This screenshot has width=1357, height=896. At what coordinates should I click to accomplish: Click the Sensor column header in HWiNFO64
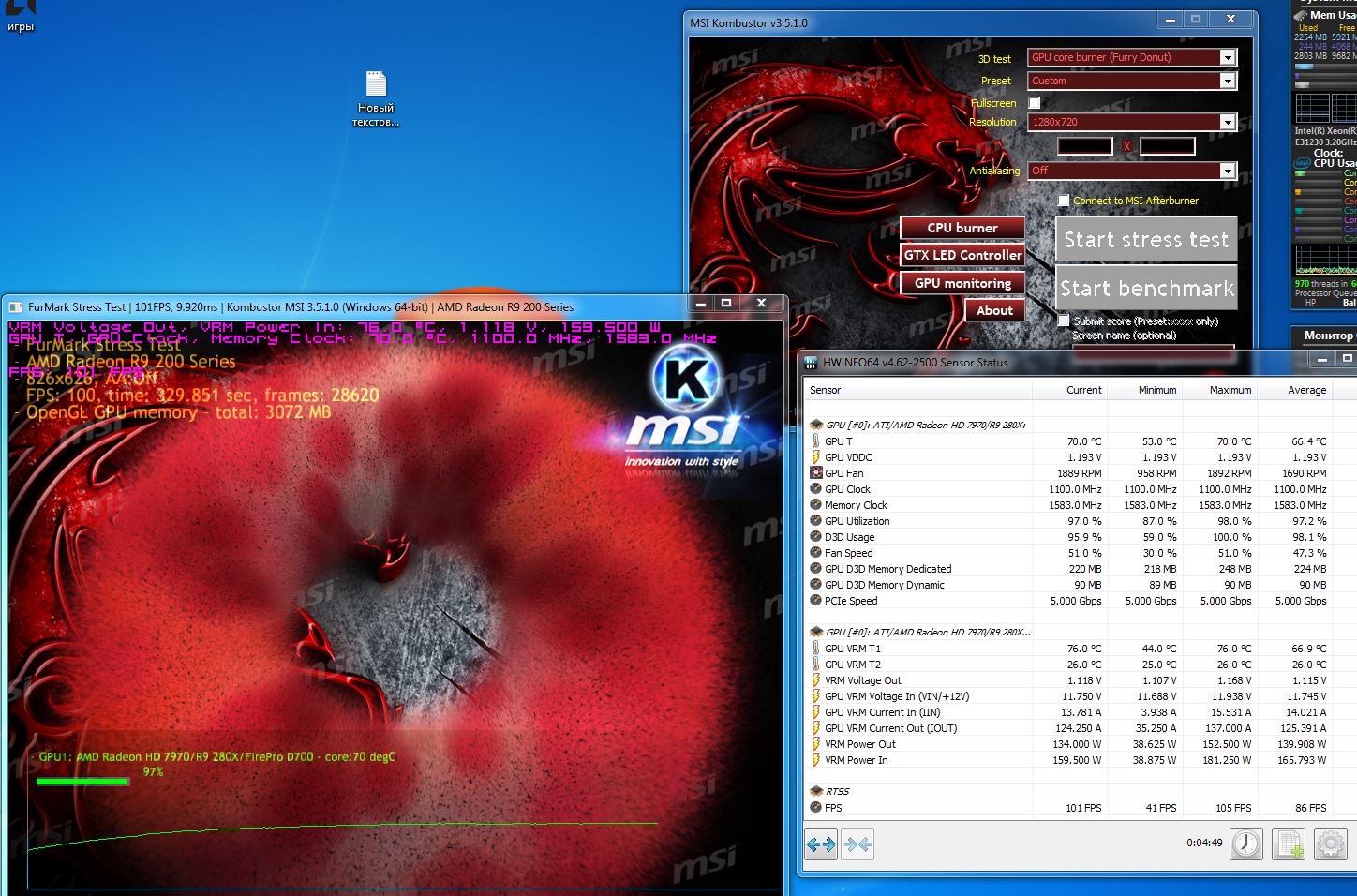pyautogui.click(x=917, y=390)
